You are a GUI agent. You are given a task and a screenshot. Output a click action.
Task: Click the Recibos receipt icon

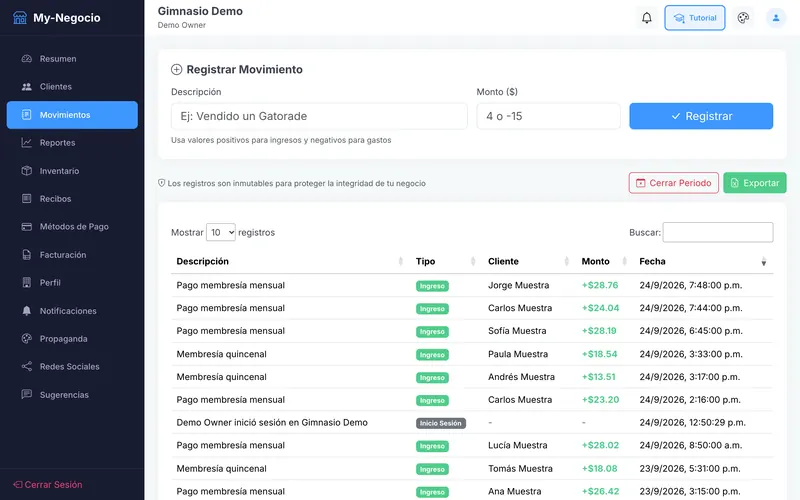[27, 198]
